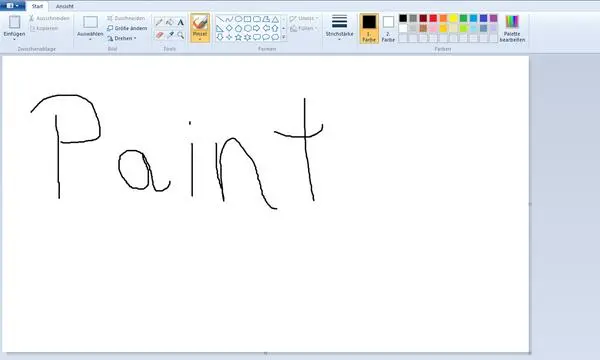Click the Einfügen clipboard icon
The width and height of the screenshot is (600, 360).
click(15, 22)
